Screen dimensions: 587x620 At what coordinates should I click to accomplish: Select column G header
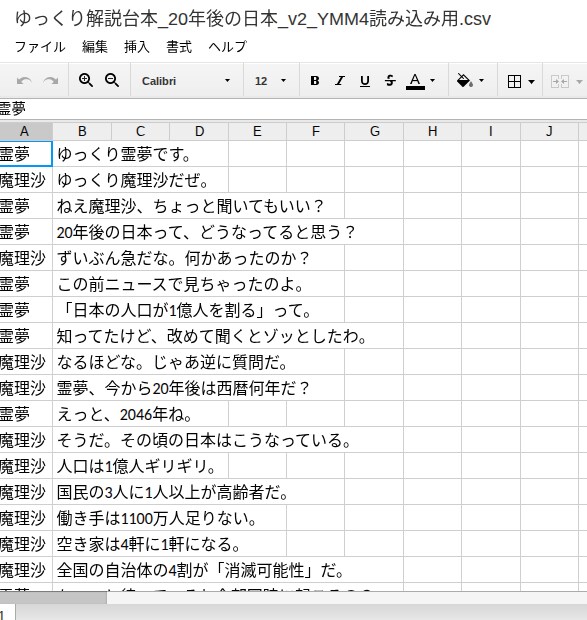[374, 131]
